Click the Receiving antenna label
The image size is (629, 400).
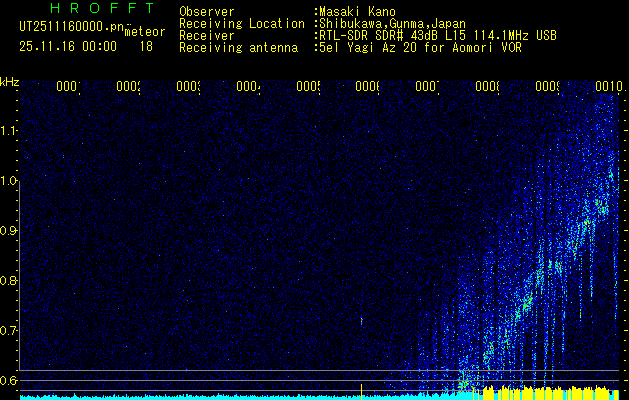pyautogui.click(x=239, y=48)
